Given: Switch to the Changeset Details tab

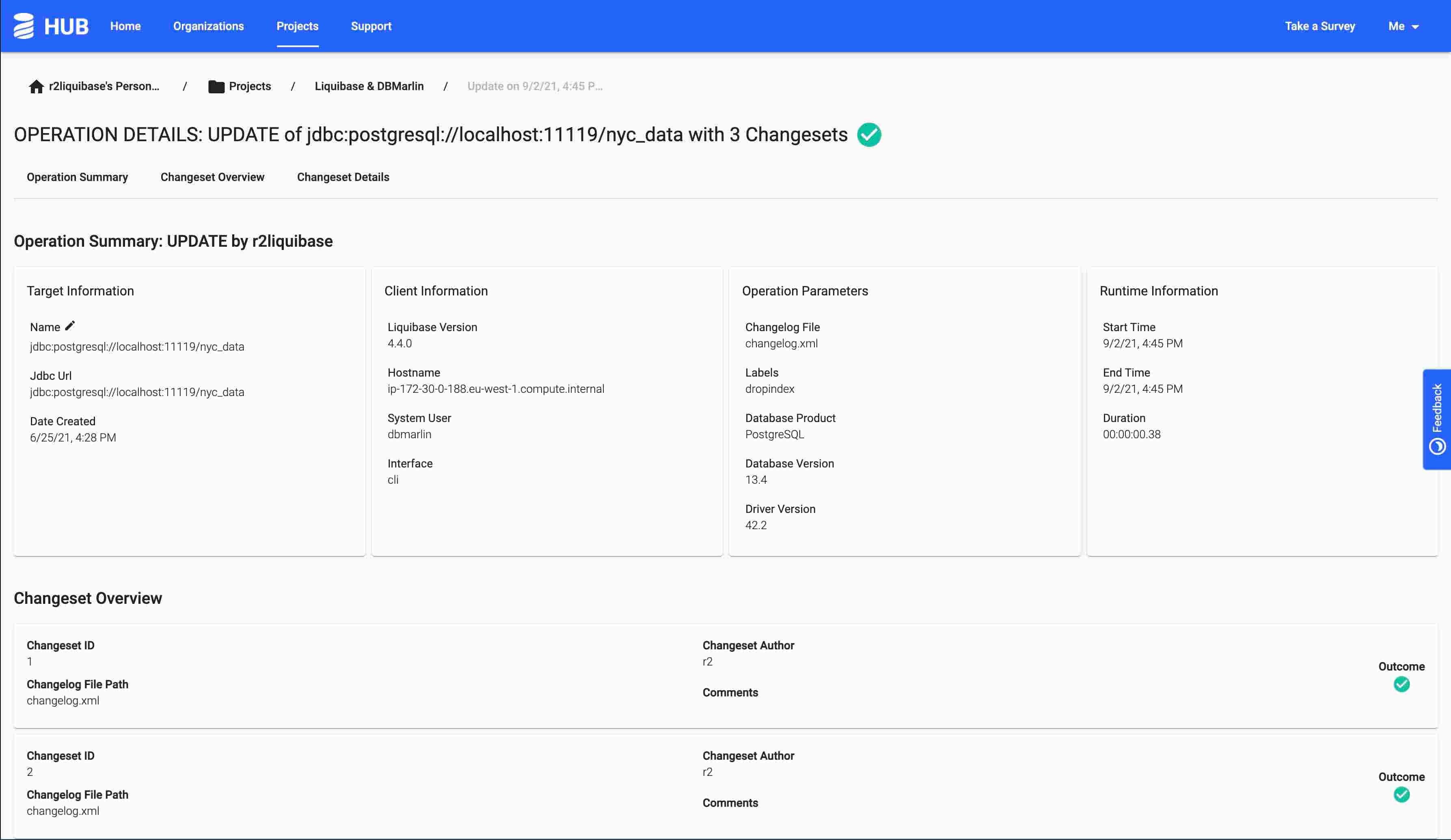Looking at the screenshot, I should pyautogui.click(x=343, y=177).
